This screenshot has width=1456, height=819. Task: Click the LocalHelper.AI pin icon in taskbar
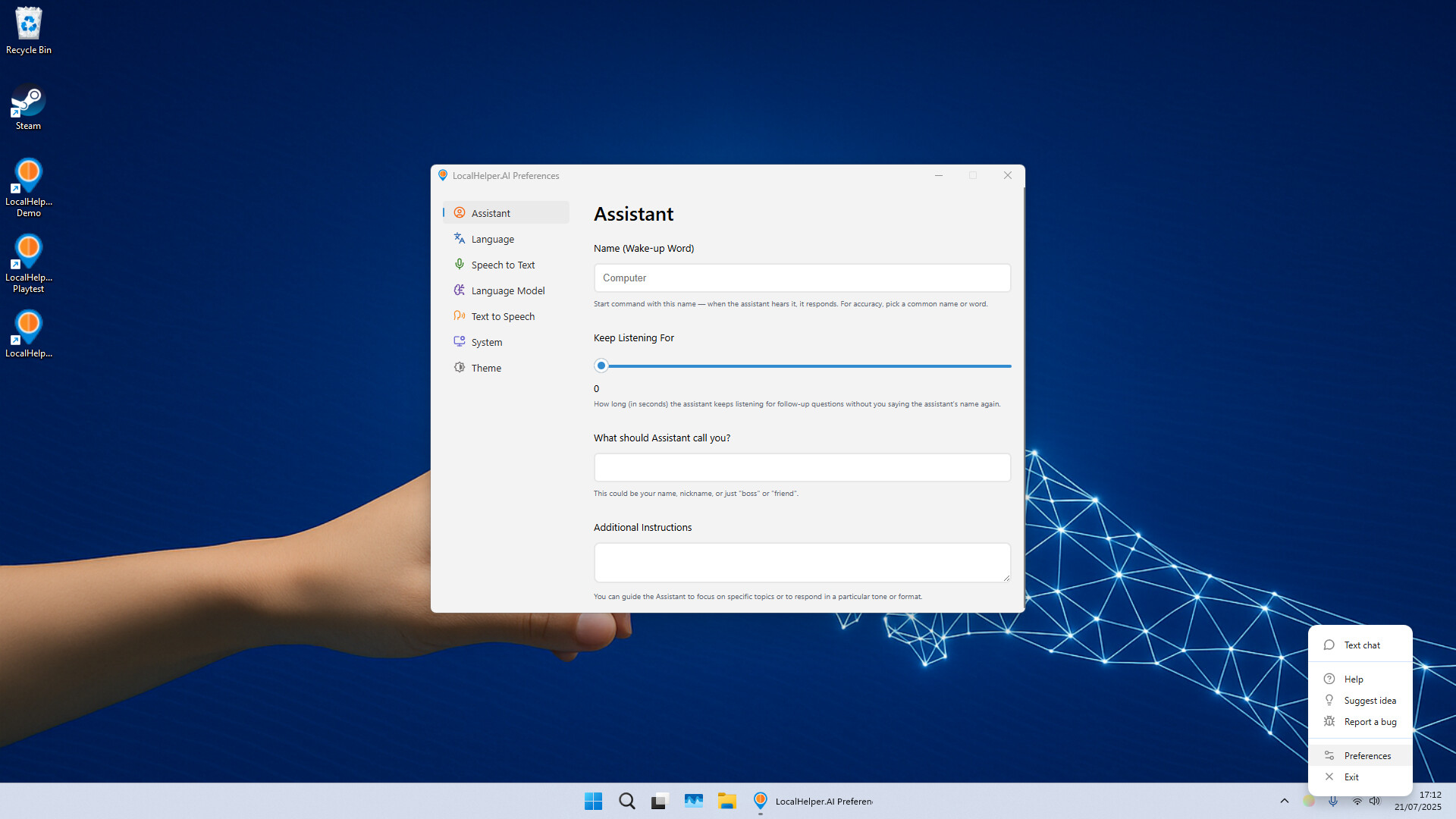(760, 801)
